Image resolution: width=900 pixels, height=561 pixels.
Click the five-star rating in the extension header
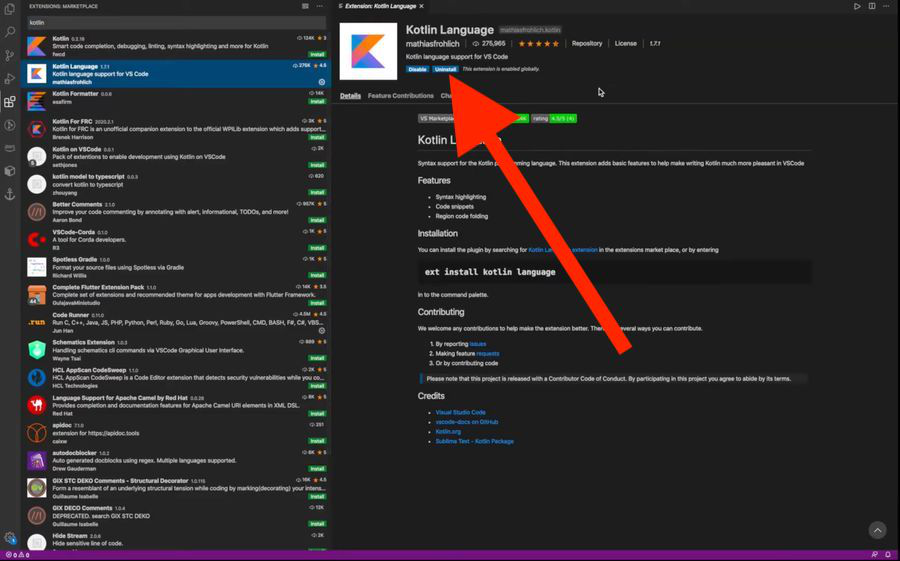(538, 44)
